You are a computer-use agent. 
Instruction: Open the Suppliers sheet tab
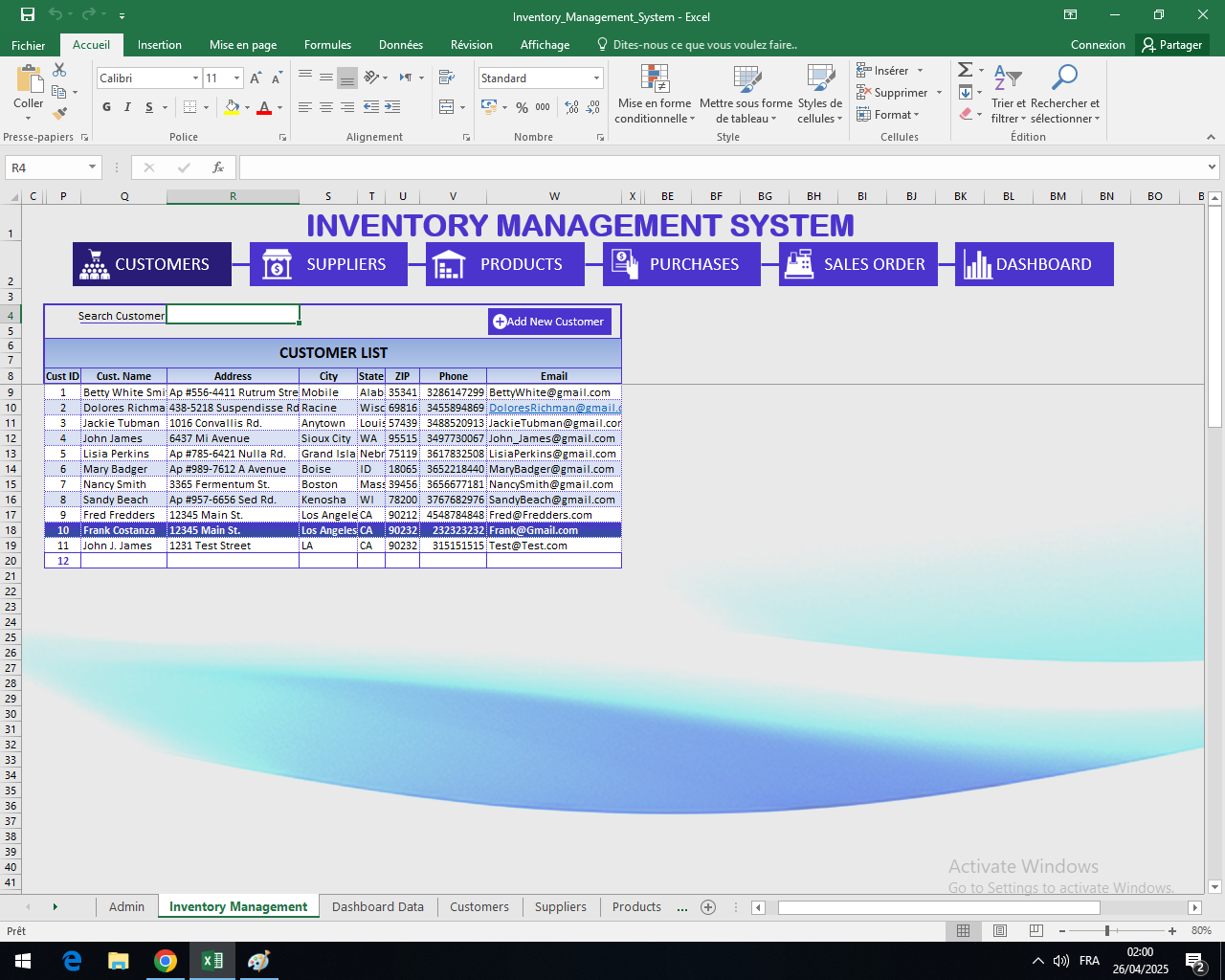click(560, 906)
